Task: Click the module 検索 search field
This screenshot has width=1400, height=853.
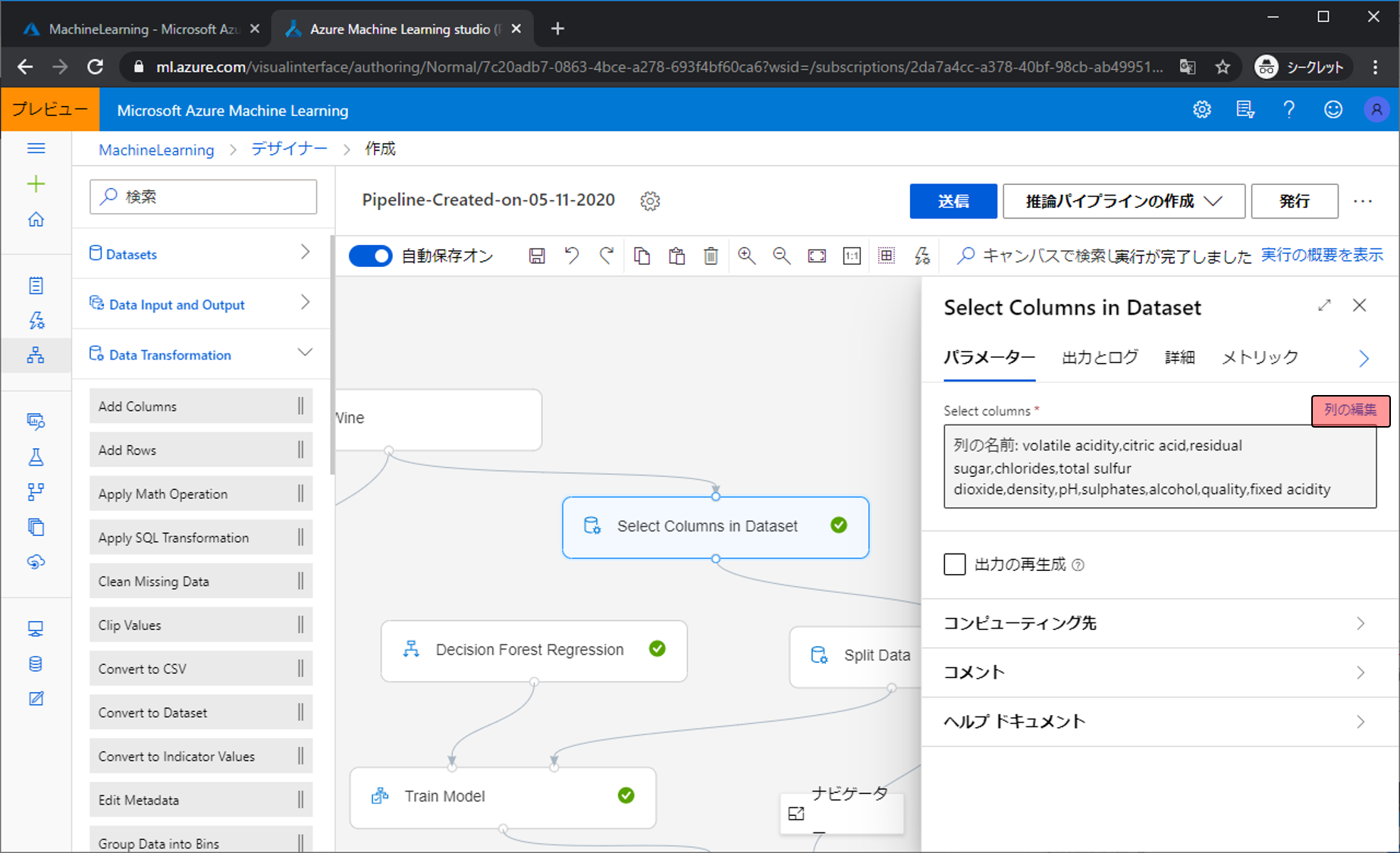Action: coord(203,197)
